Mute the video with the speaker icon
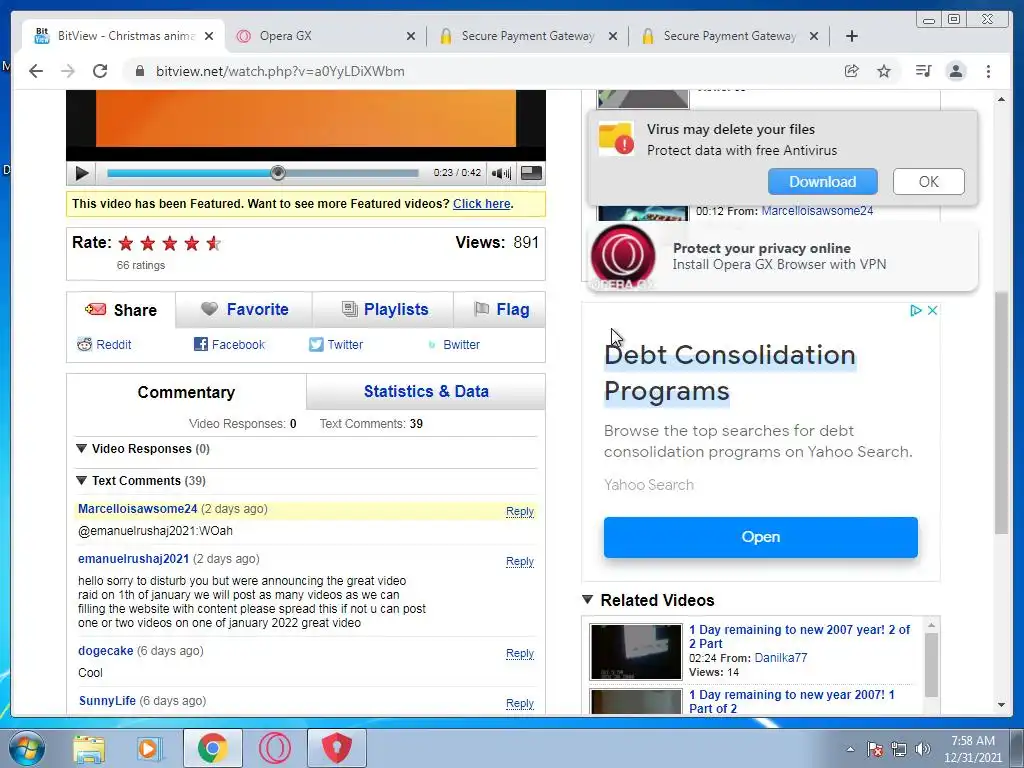The height and width of the screenshot is (768, 1024). click(501, 173)
